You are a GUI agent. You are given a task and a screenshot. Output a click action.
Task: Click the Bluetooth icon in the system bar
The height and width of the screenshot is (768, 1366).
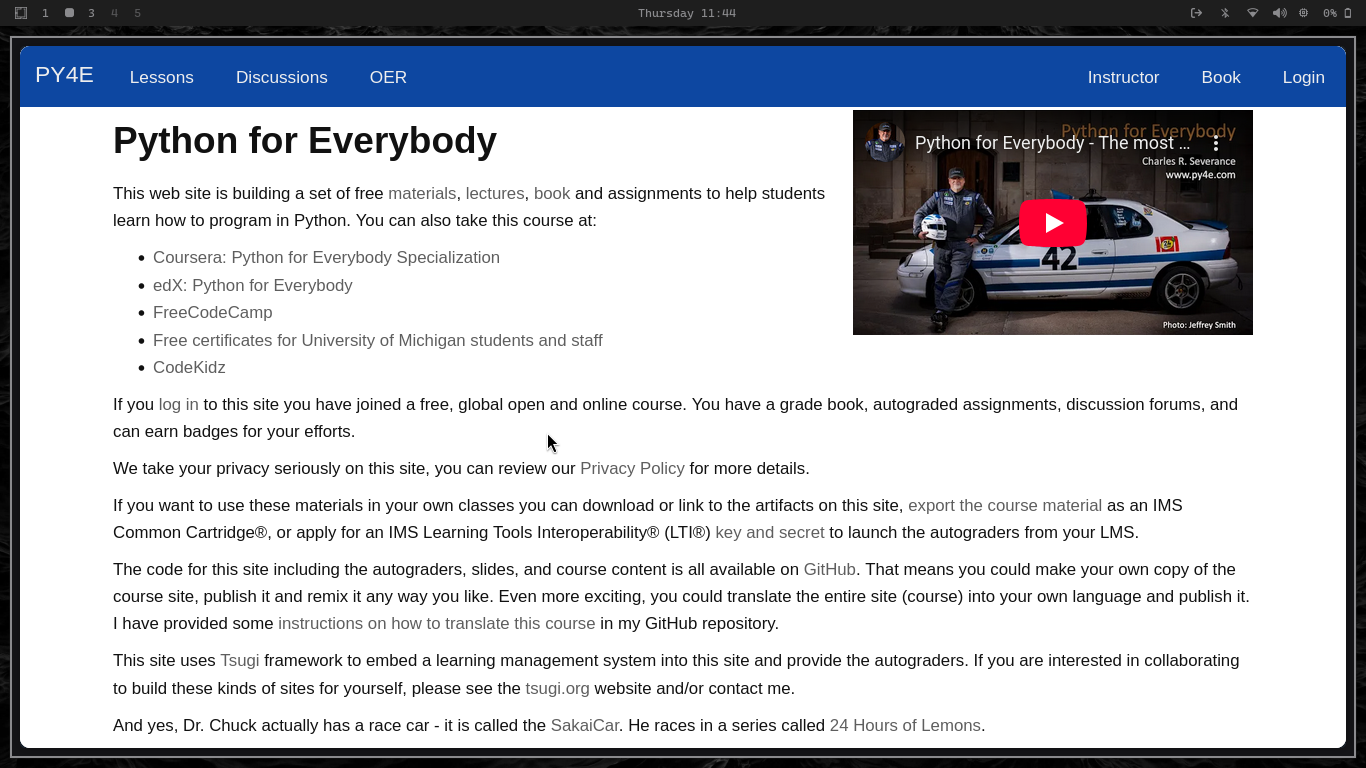(1224, 13)
